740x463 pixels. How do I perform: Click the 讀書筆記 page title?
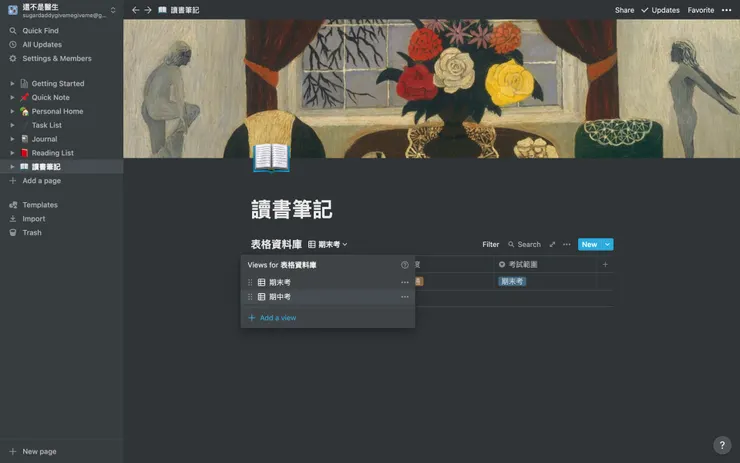[x=291, y=210]
